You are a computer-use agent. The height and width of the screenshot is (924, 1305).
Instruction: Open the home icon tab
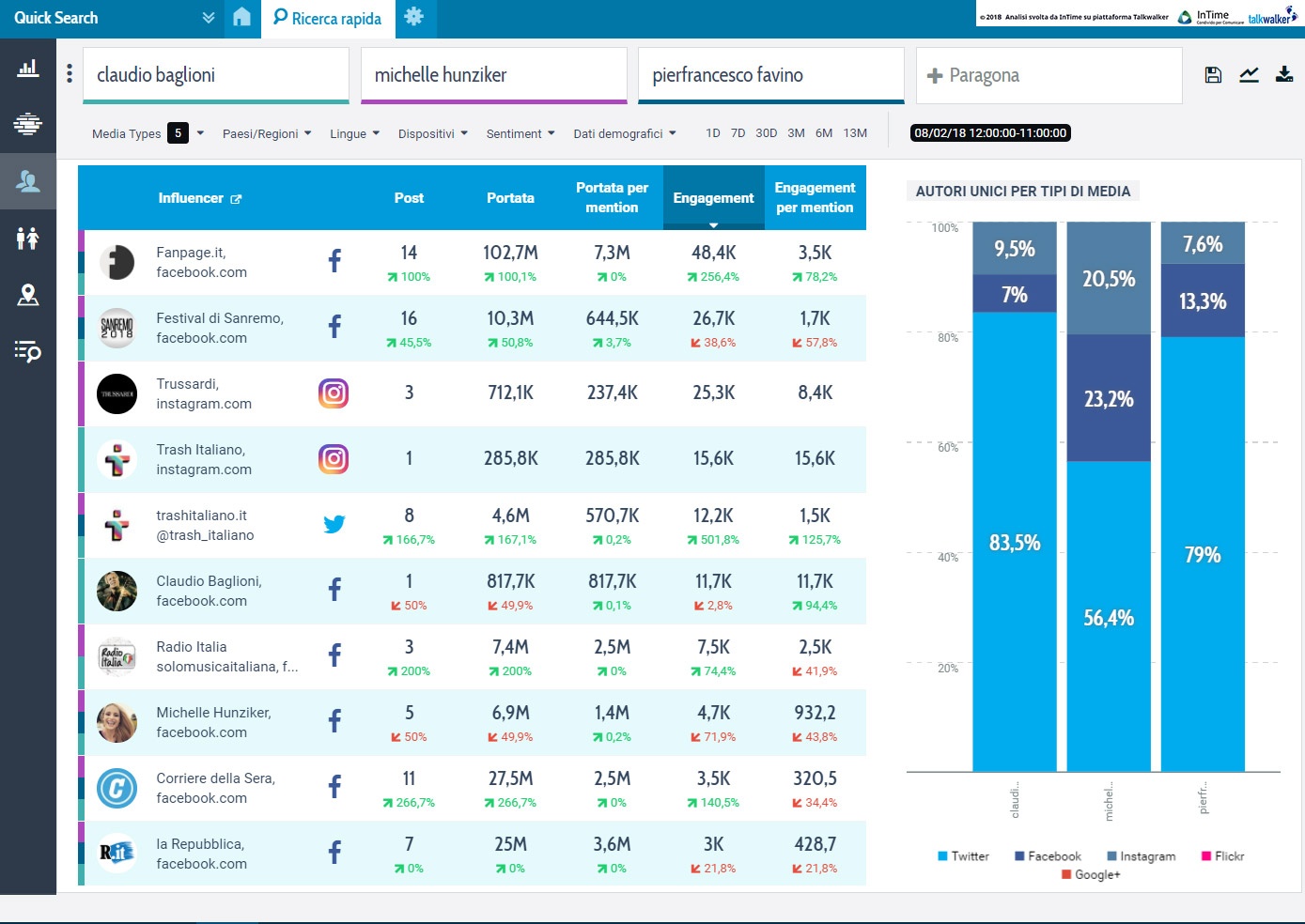(241, 18)
